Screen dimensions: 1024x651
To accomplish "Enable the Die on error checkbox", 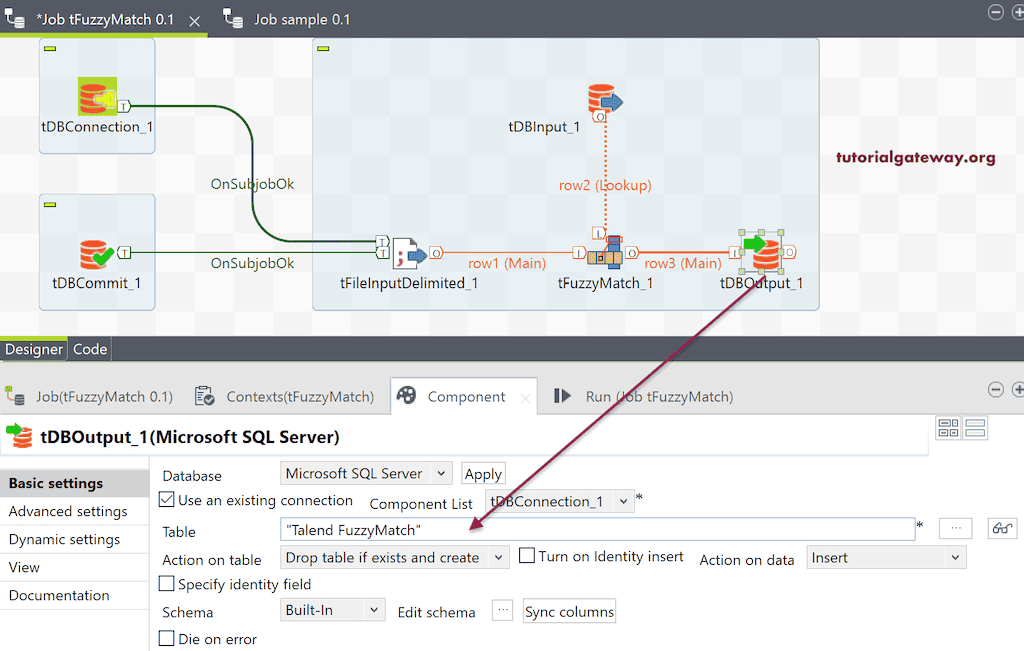I will [167, 639].
